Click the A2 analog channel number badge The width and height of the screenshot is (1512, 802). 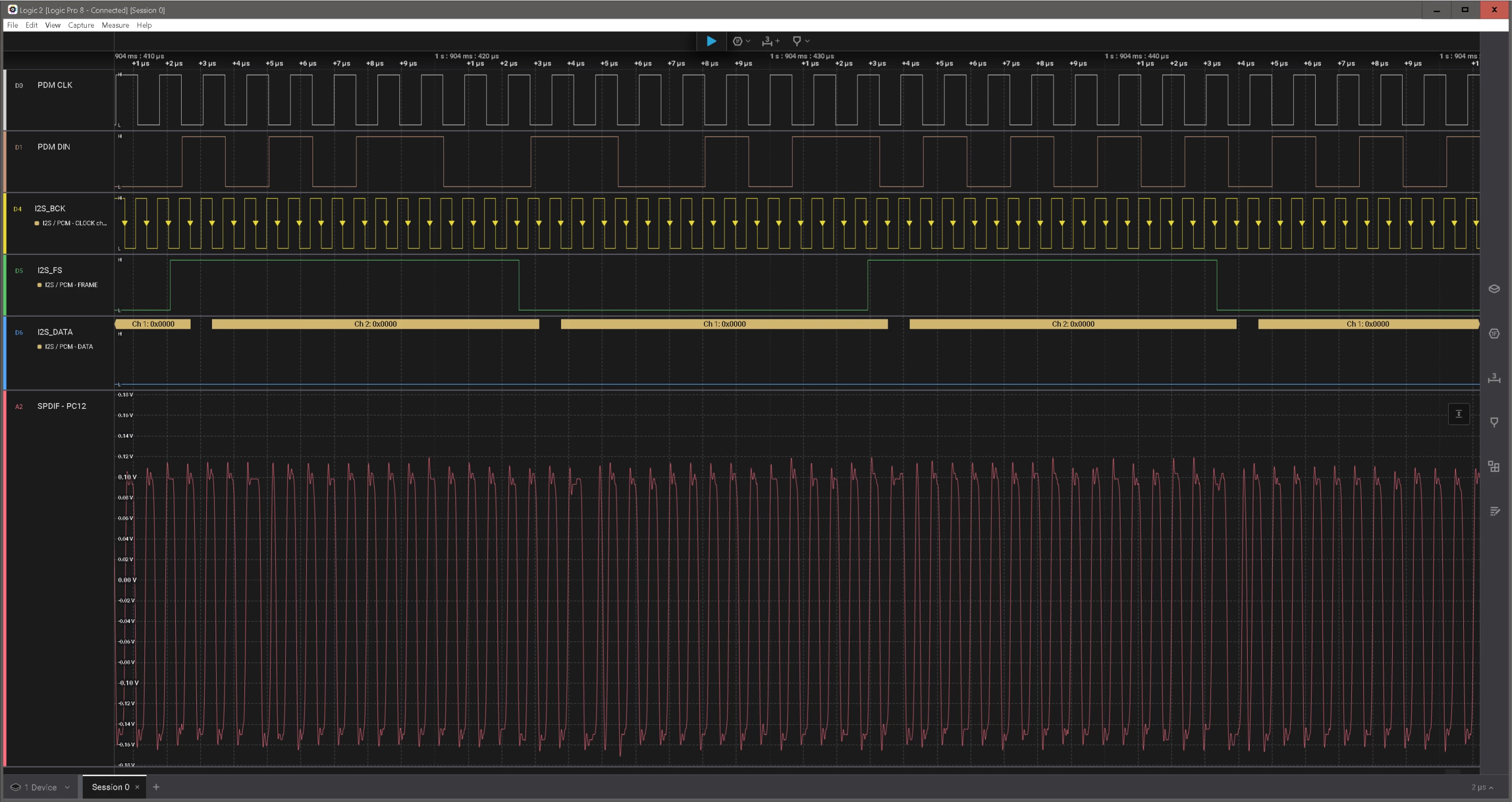19,406
